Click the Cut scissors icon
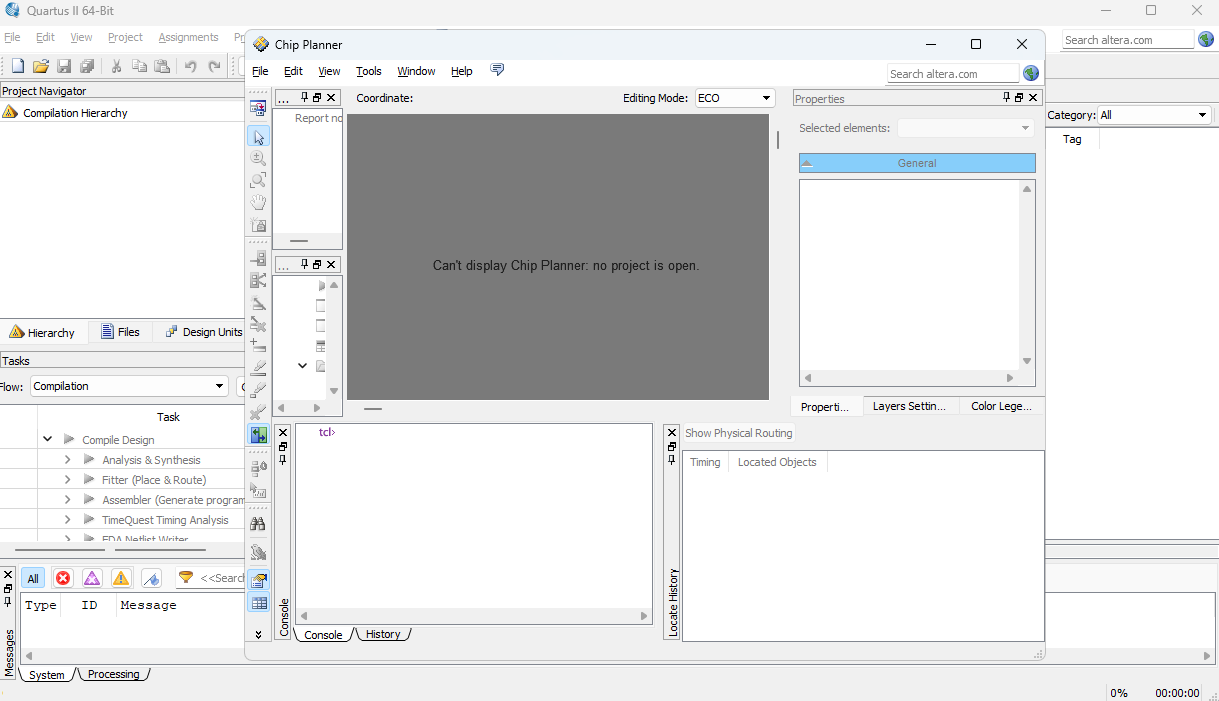This screenshot has height=701, width=1219. tap(116, 66)
